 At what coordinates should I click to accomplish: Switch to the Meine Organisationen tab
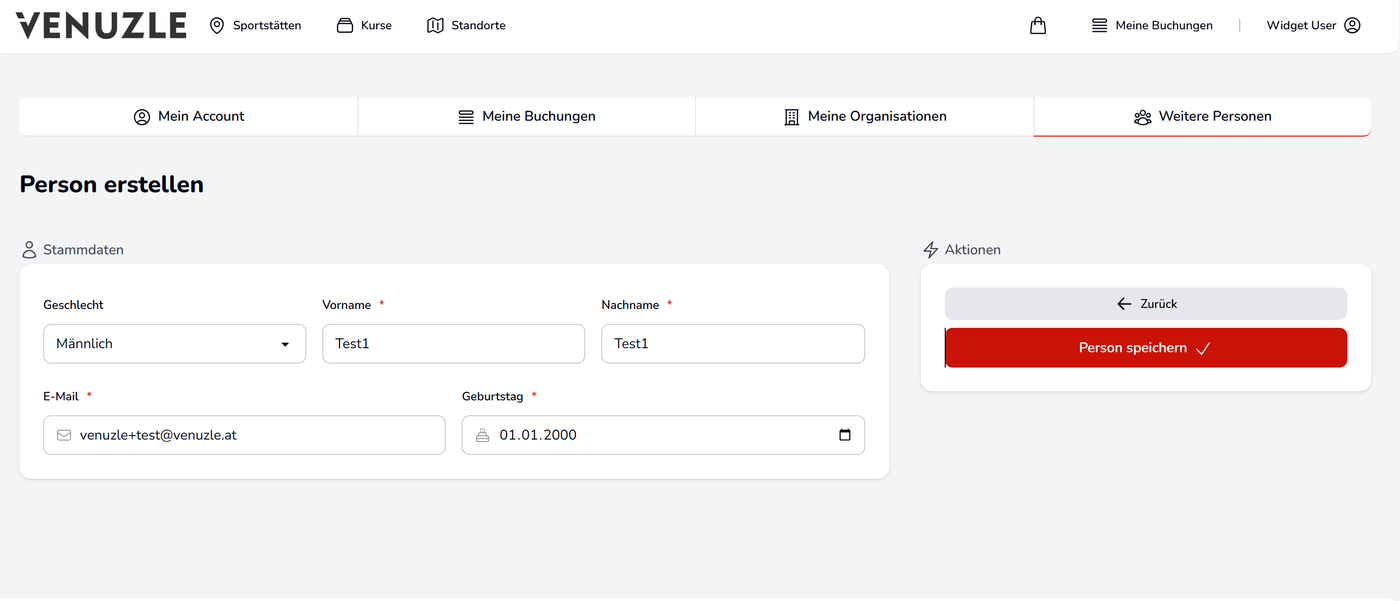(865, 117)
